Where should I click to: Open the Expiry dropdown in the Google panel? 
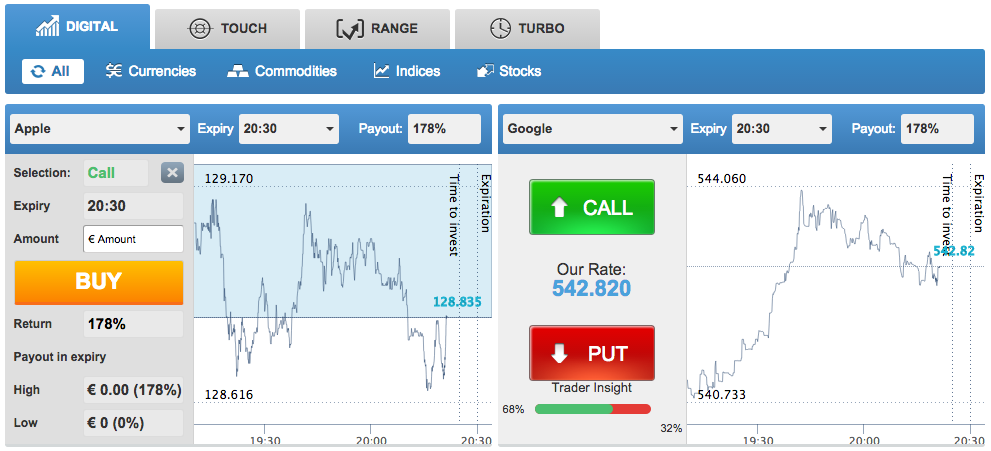(782, 129)
